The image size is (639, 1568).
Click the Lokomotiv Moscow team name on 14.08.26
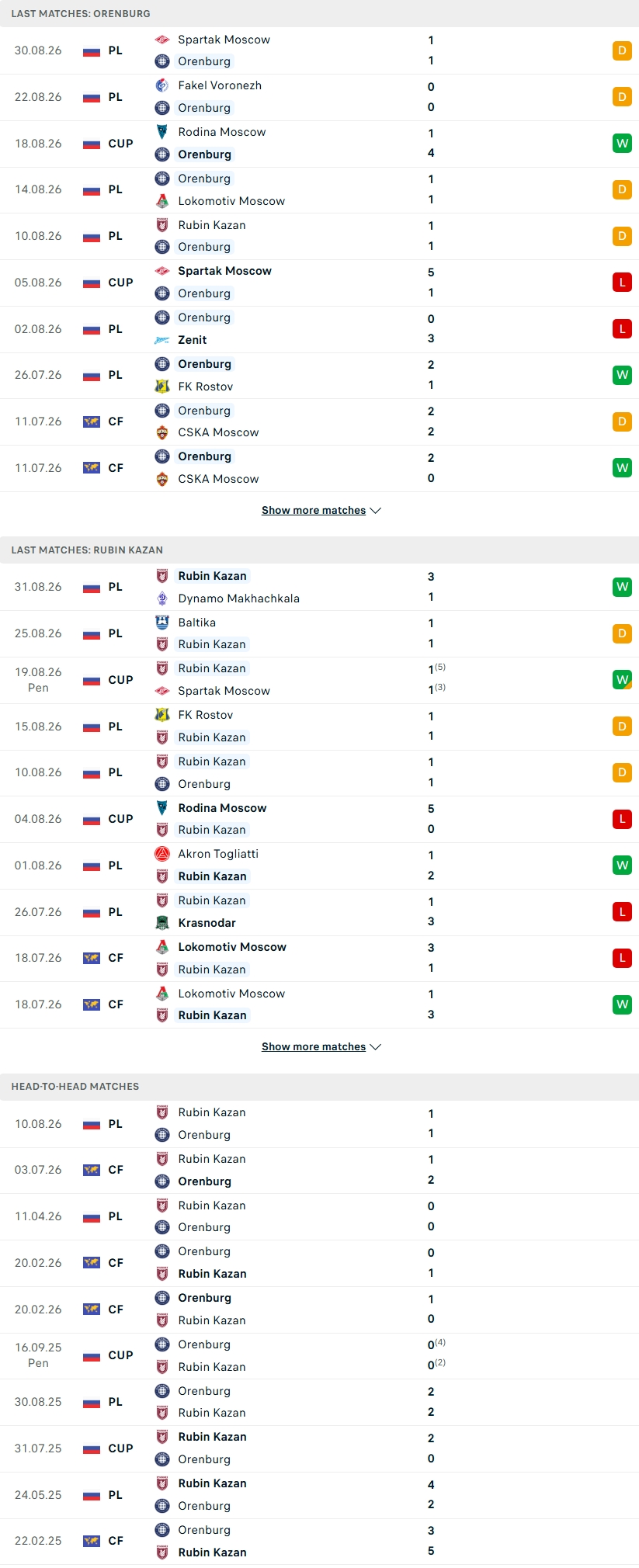point(231,201)
